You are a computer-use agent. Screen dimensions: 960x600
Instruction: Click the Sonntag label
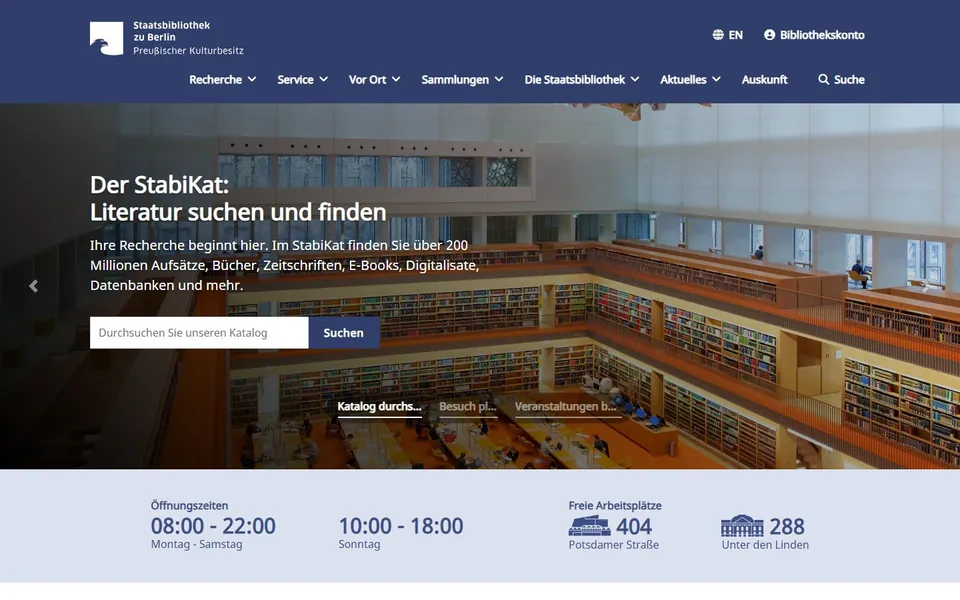click(x=359, y=544)
